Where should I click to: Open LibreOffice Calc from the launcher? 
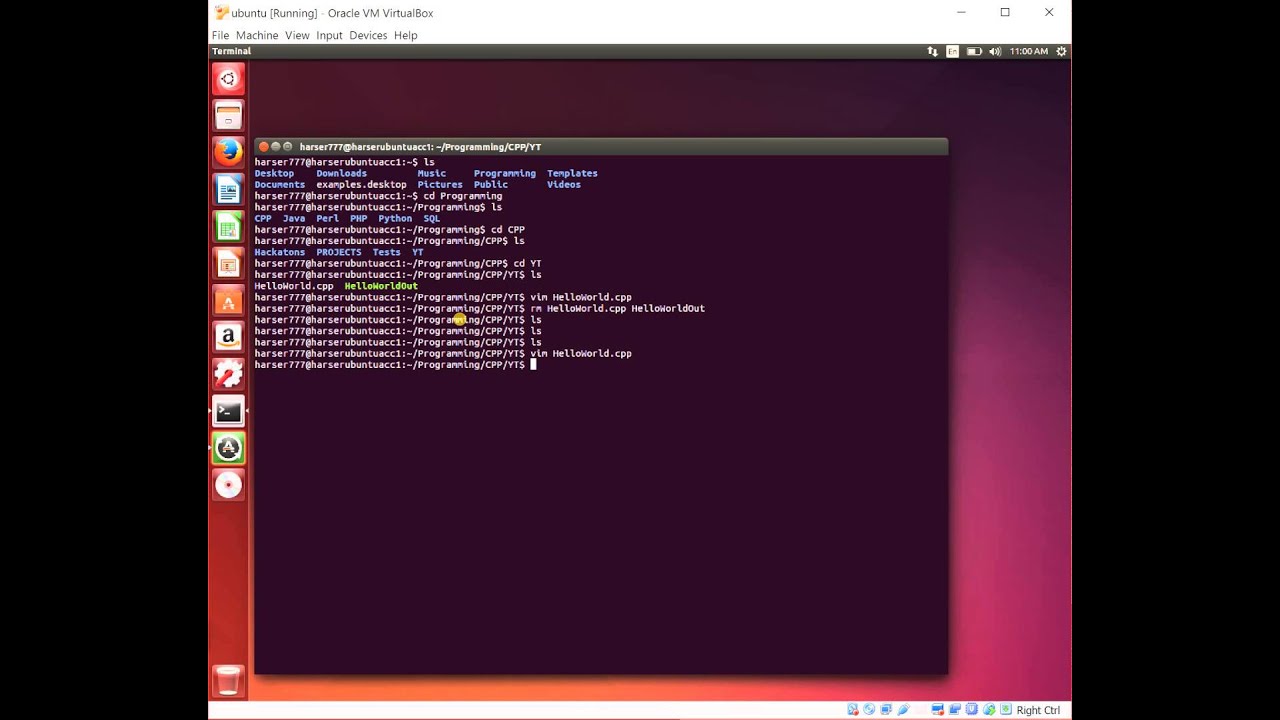click(228, 226)
